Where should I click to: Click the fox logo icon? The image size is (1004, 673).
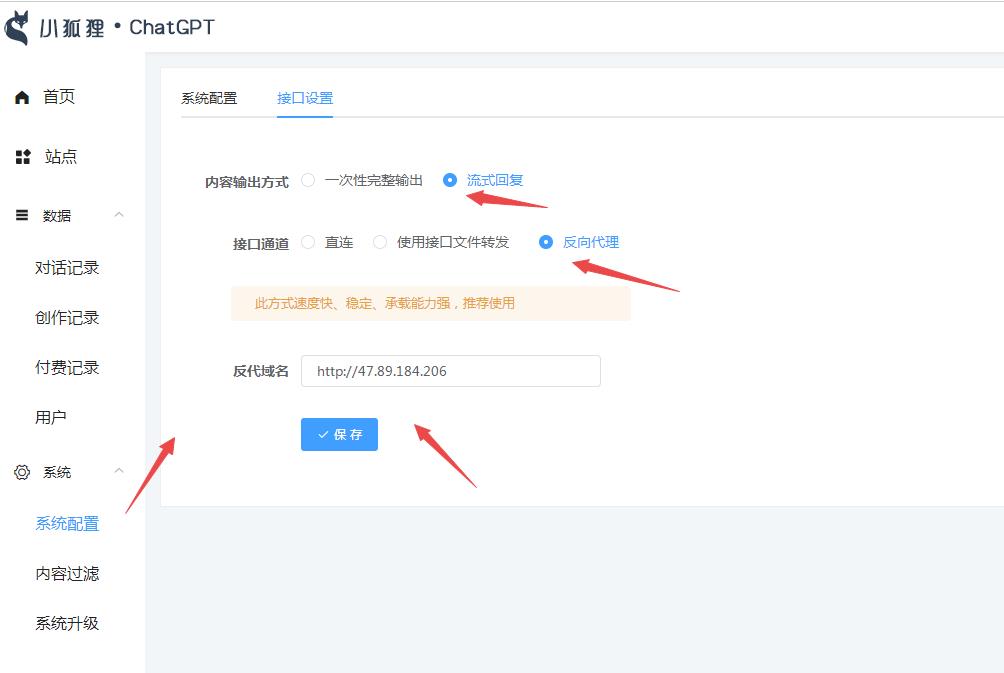tap(17, 28)
